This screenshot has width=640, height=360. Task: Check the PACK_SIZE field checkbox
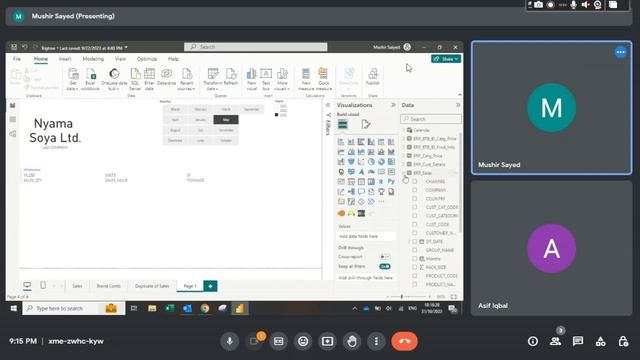pyautogui.click(x=414, y=267)
